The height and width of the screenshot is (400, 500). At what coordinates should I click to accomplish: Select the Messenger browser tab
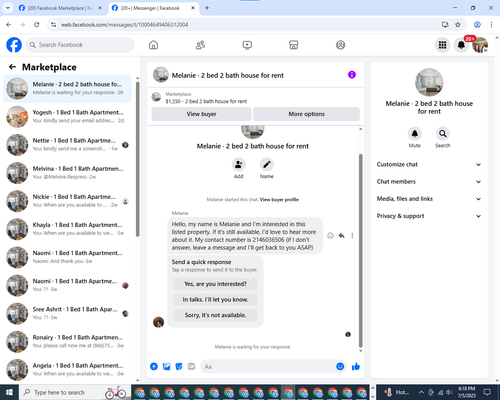click(x=154, y=8)
